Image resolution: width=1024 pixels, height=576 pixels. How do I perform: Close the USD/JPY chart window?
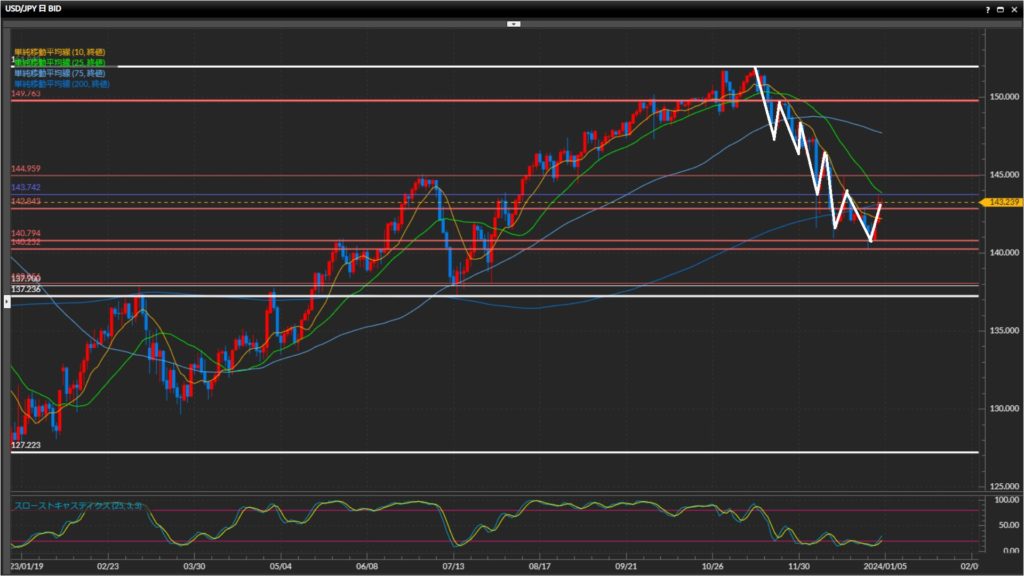[x=1013, y=8]
